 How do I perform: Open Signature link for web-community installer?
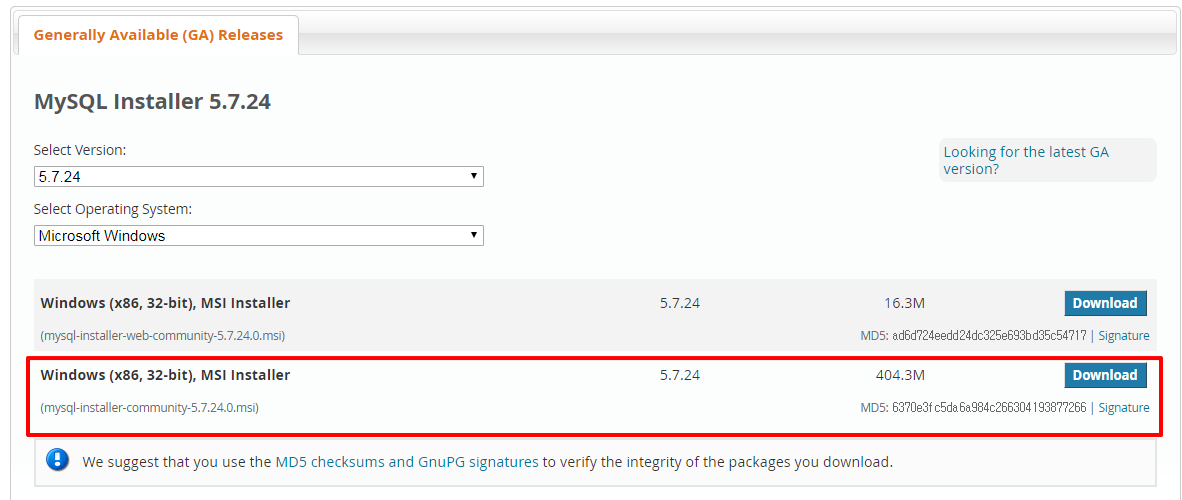pyautogui.click(x=1124, y=336)
